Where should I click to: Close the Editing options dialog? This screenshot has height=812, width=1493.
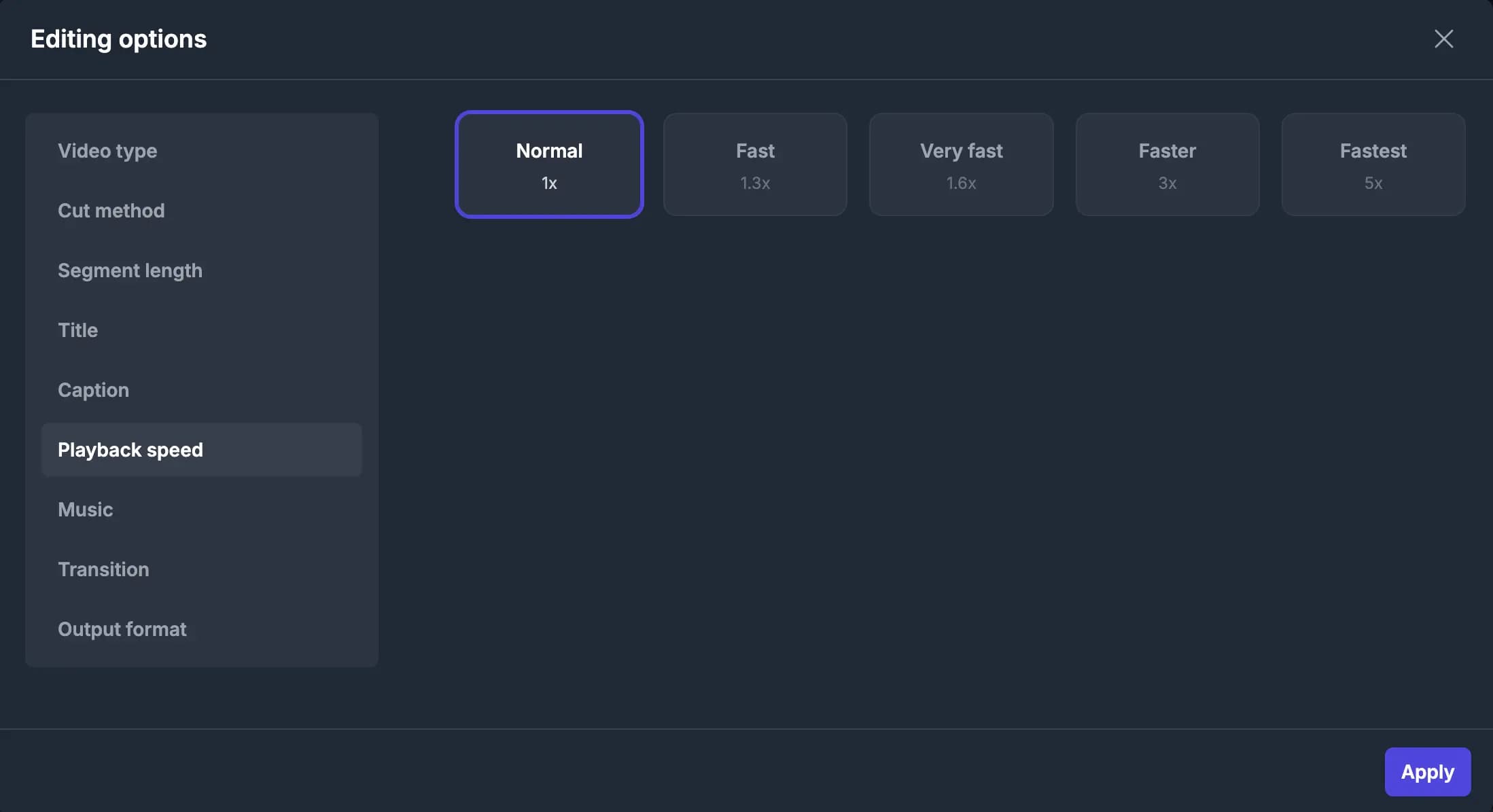click(1443, 39)
